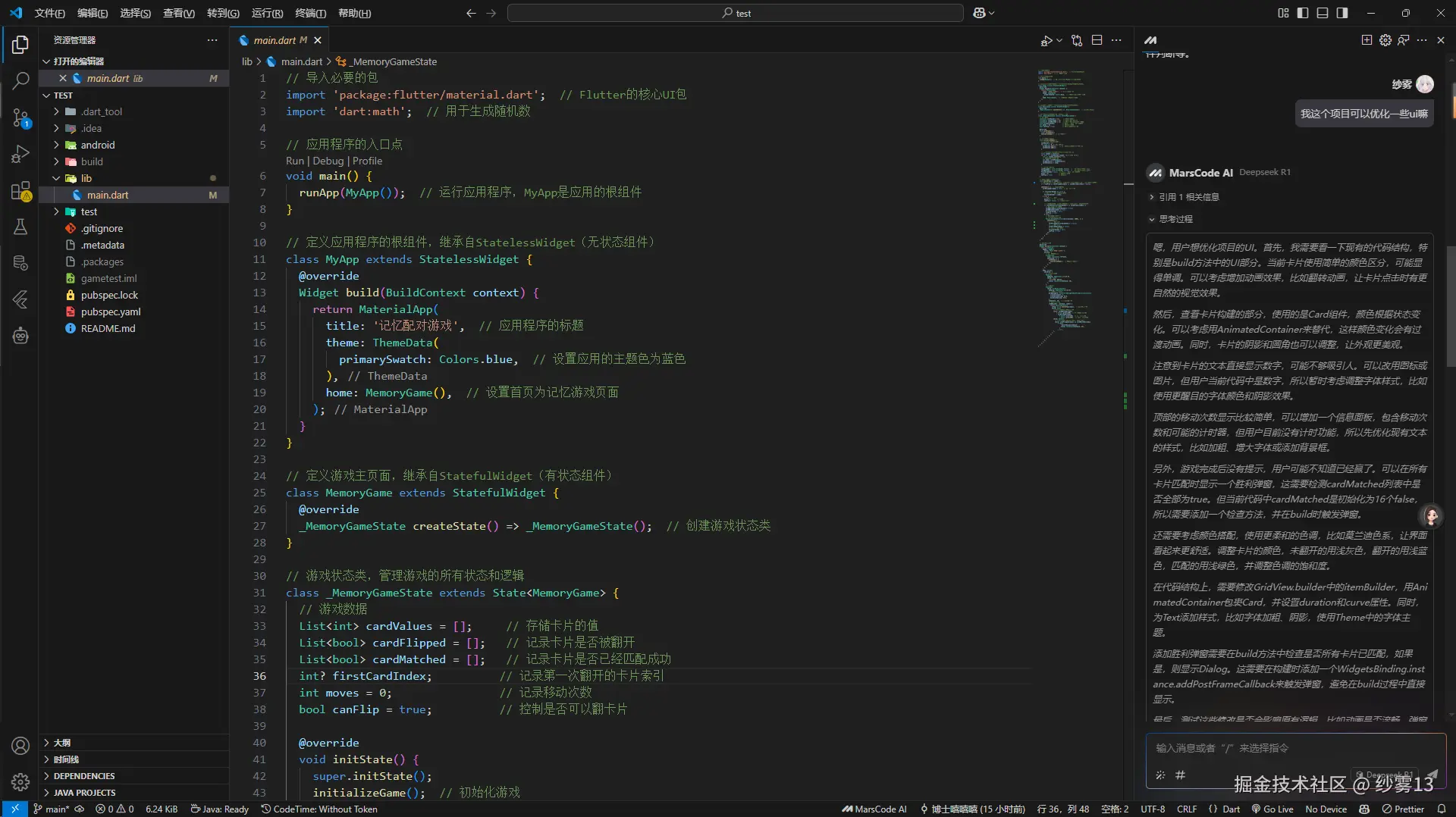The width and height of the screenshot is (1456, 817).
Task: Open the Source Control view
Action: pyautogui.click(x=20, y=117)
